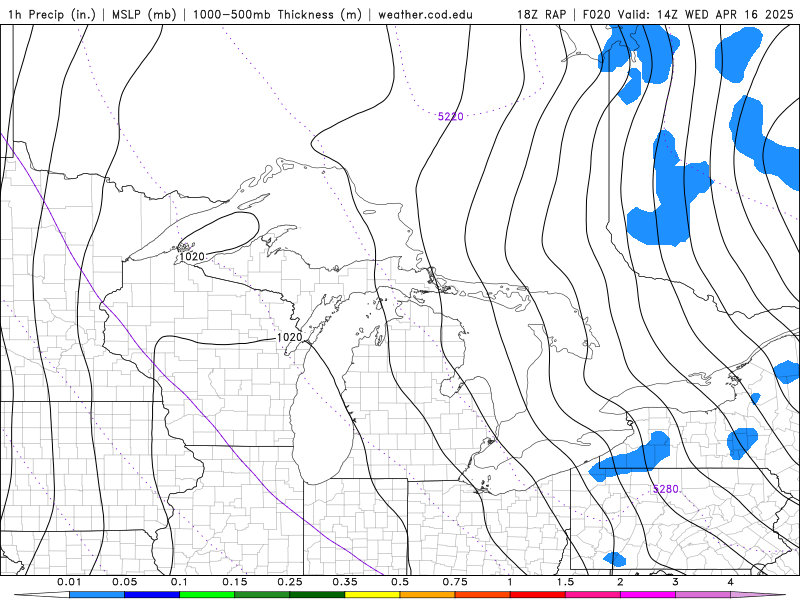This screenshot has height=600, width=800.
Task: Pick the orange 0.5–0.75 legend swatch
Action: click(x=428, y=595)
